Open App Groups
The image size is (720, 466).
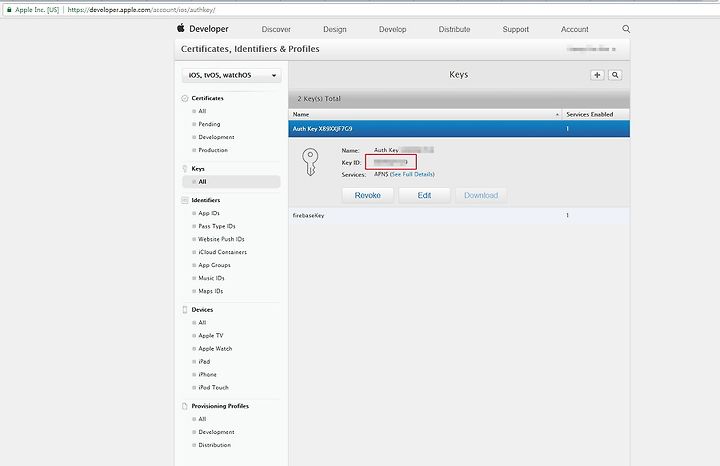(x=214, y=265)
